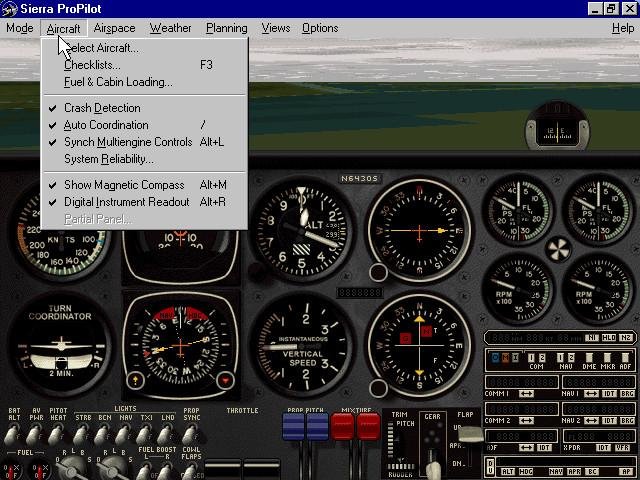This screenshot has width=640, height=480.
Task: Toggle Synch Multiengine Controls option
Action: click(x=144, y=142)
